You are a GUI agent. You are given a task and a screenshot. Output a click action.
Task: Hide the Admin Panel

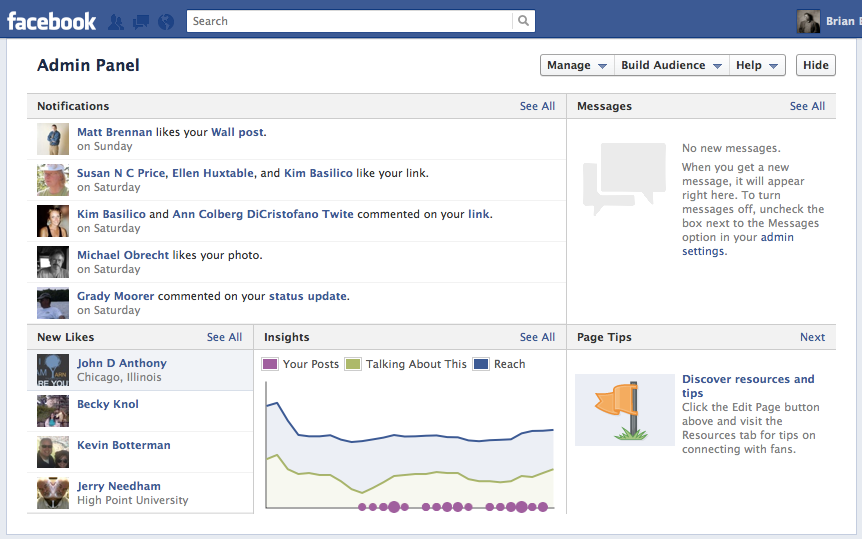point(815,65)
